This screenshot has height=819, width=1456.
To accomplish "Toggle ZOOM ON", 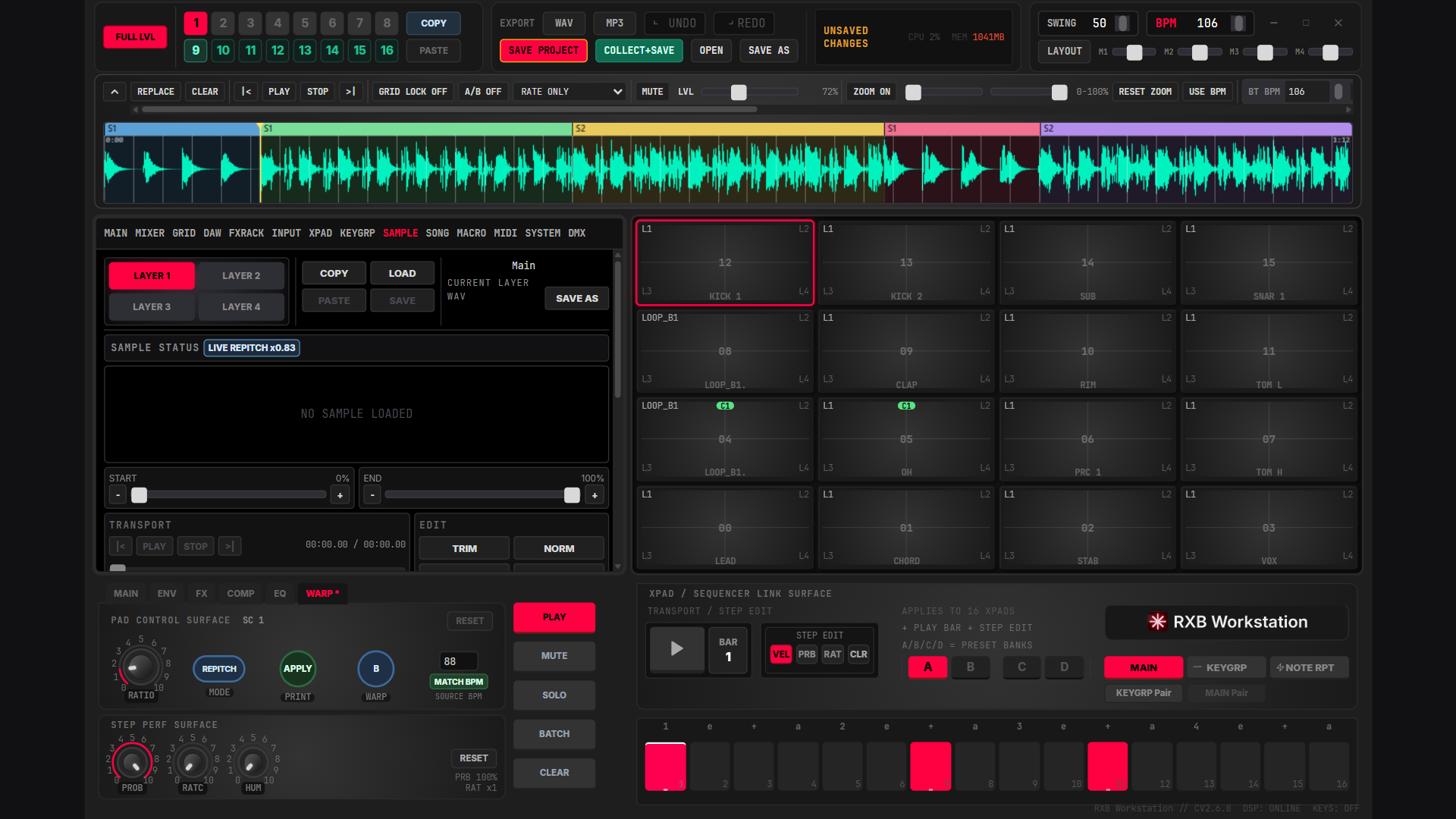I will click(x=871, y=92).
